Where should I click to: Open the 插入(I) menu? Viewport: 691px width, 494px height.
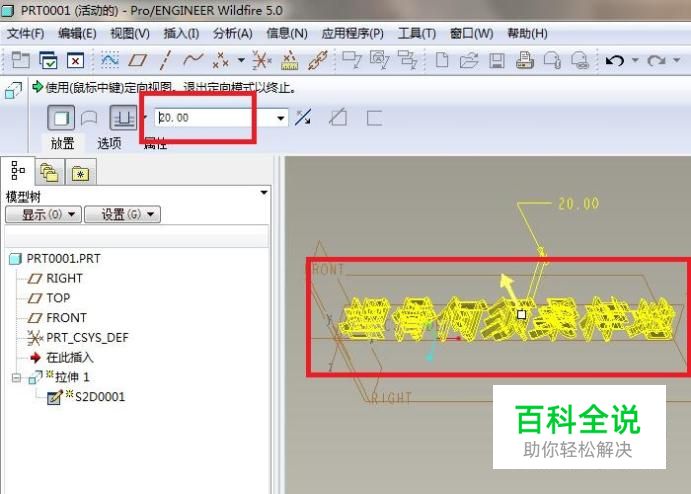(181, 33)
